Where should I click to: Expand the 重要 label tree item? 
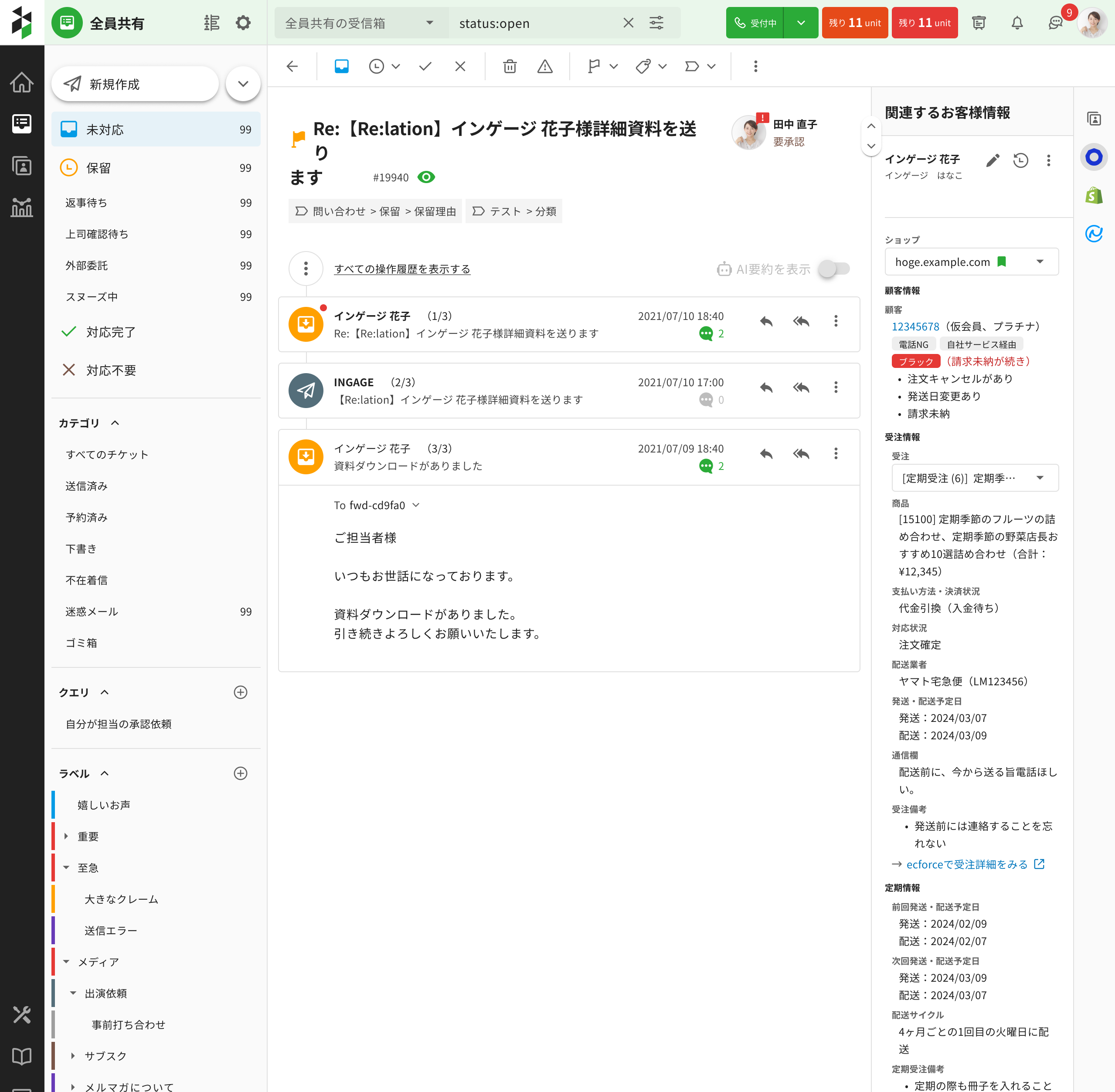click(x=66, y=836)
